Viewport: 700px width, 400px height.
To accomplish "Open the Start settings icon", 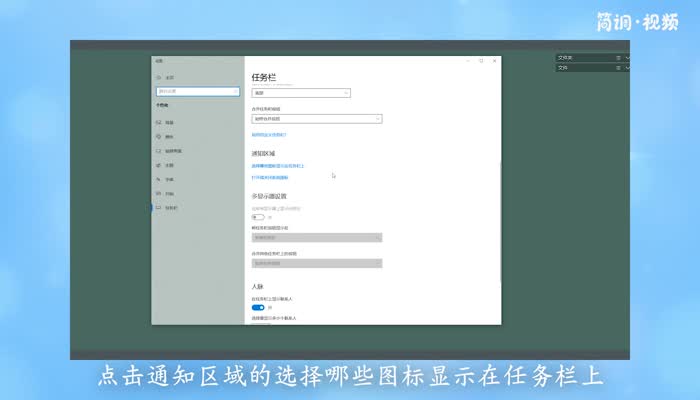I will (158, 193).
